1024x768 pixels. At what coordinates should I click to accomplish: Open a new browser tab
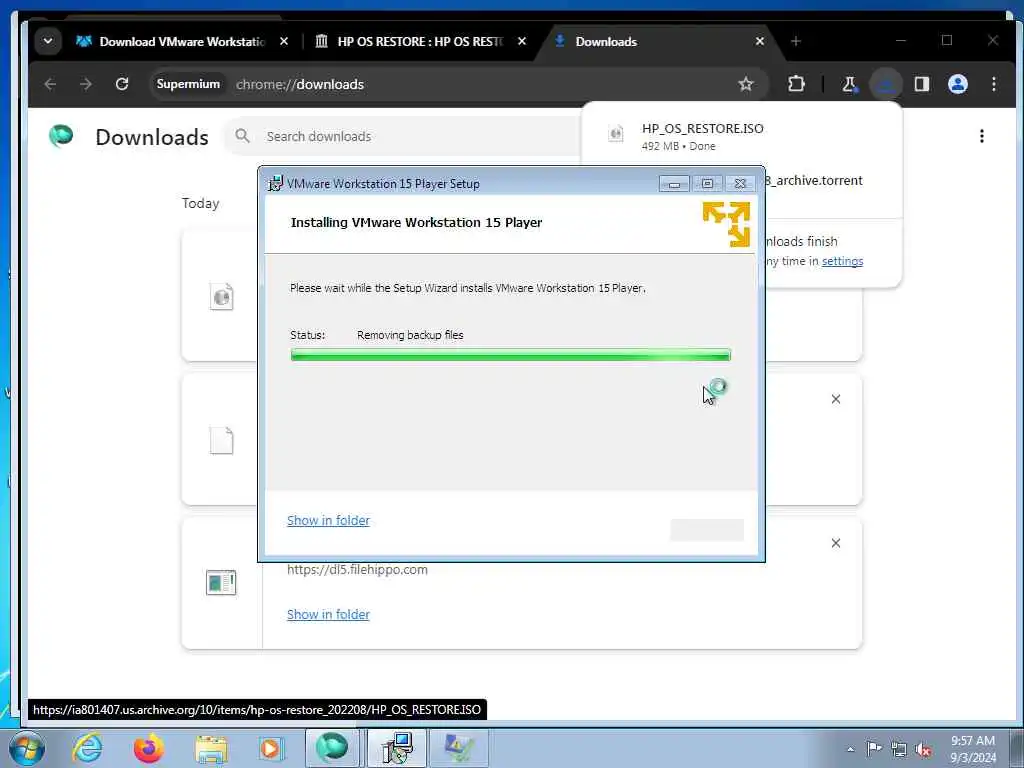(x=795, y=41)
